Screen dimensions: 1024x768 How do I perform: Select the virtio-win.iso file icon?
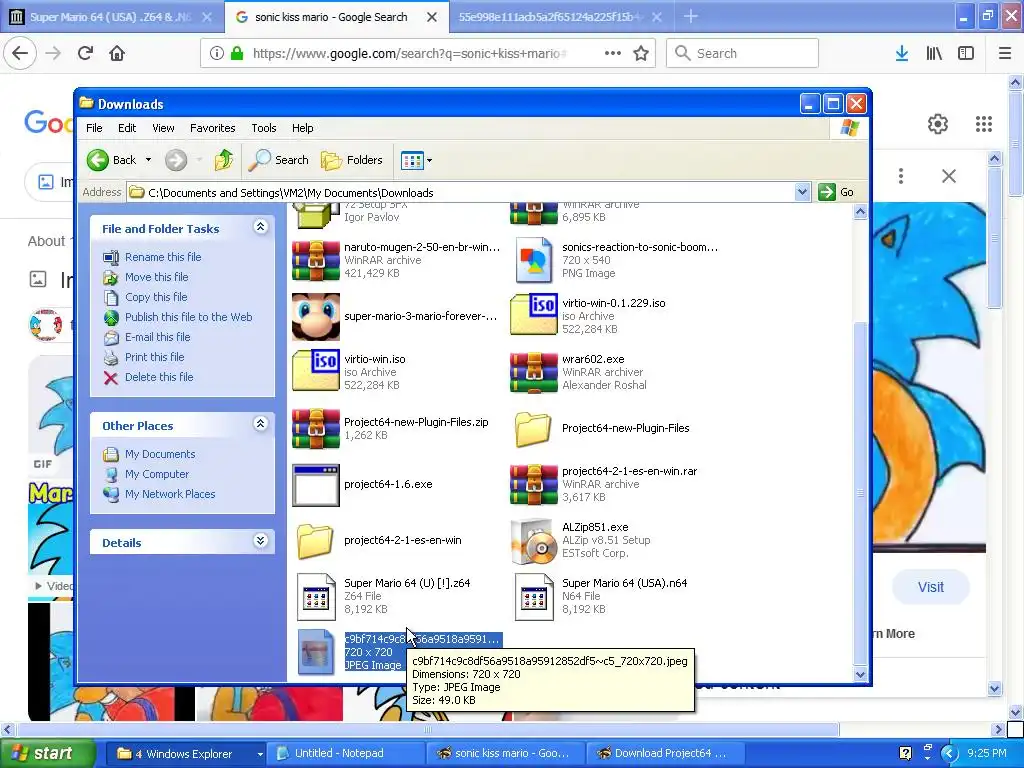click(x=315, y=371)
